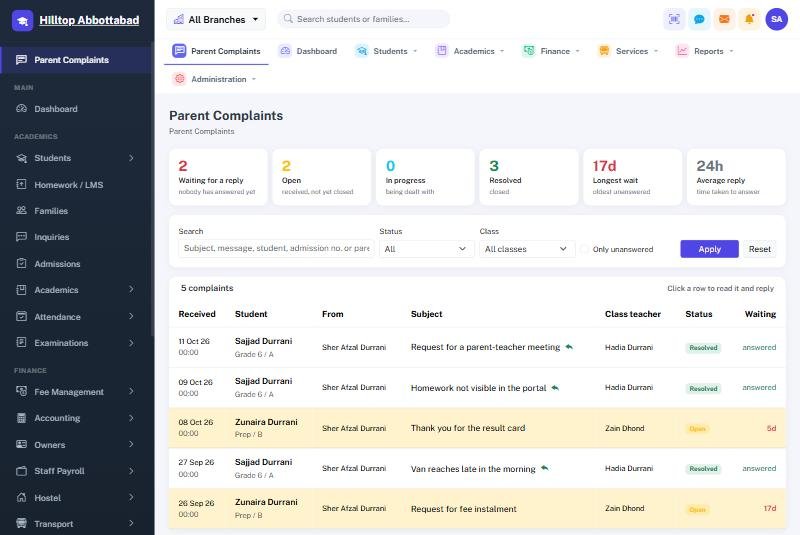
Task: Open the Longest wait 17d stat card
Action: coord(633,177)
